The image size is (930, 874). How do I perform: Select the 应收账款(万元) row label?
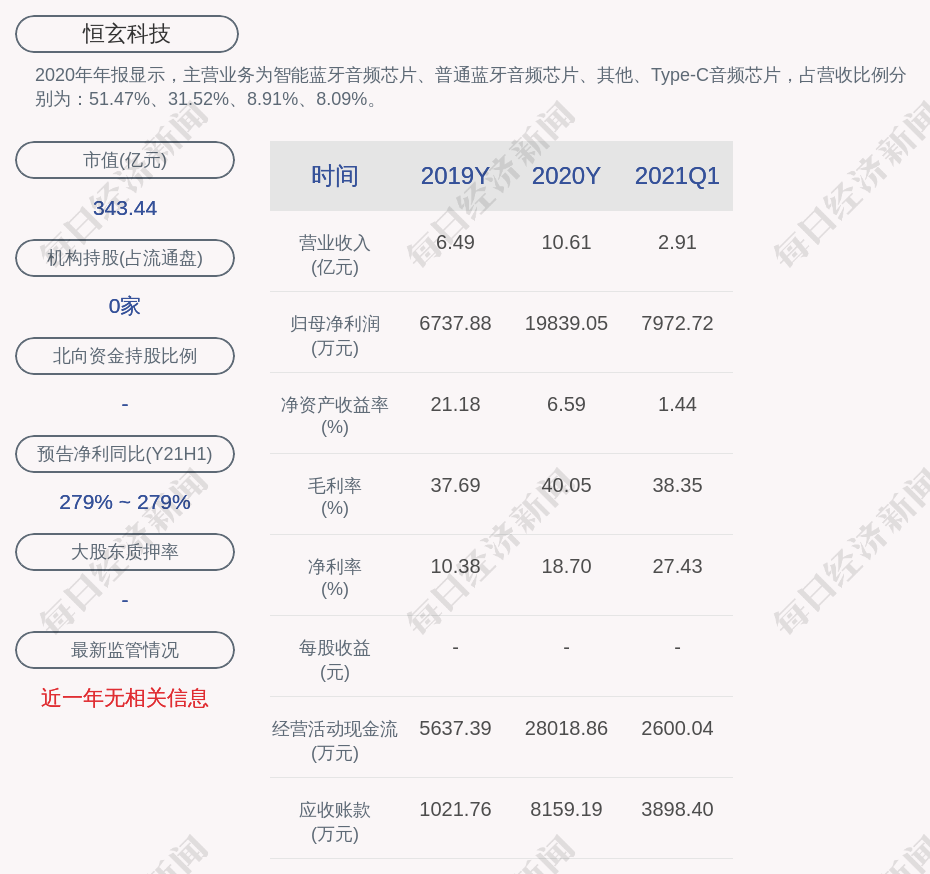[335, 822]
